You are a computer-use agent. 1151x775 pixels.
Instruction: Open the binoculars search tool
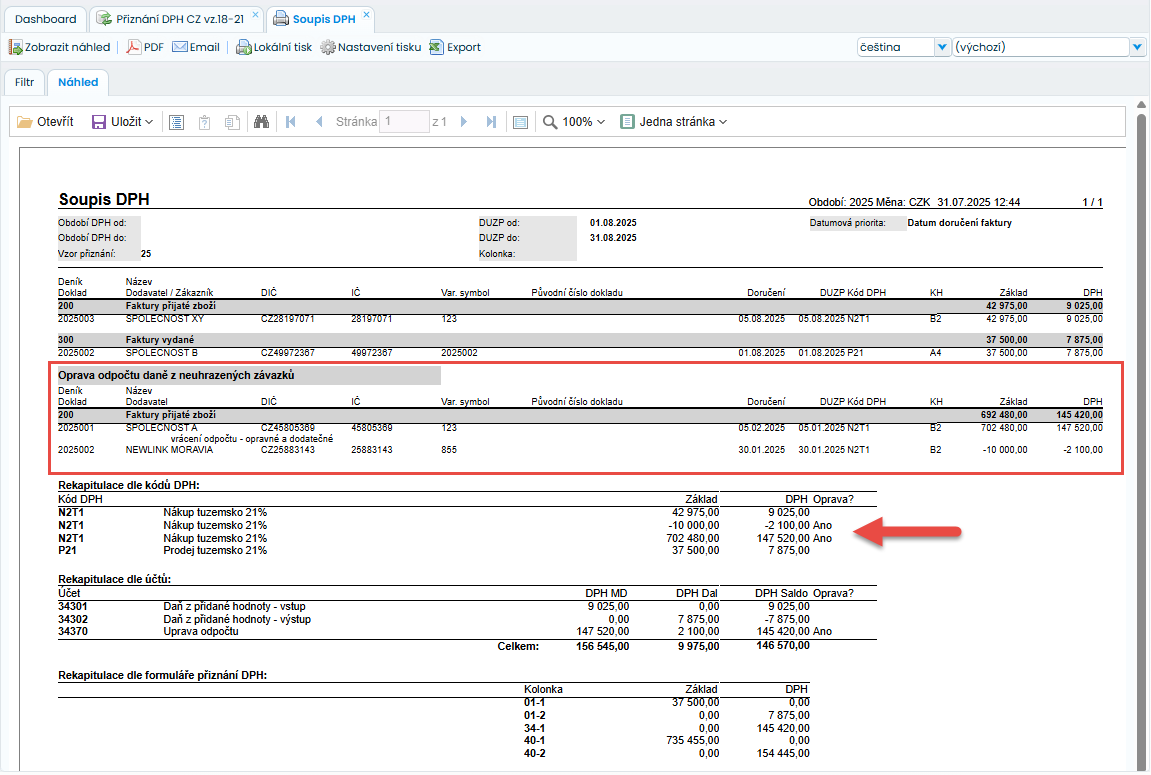click(x=261, y=122)
